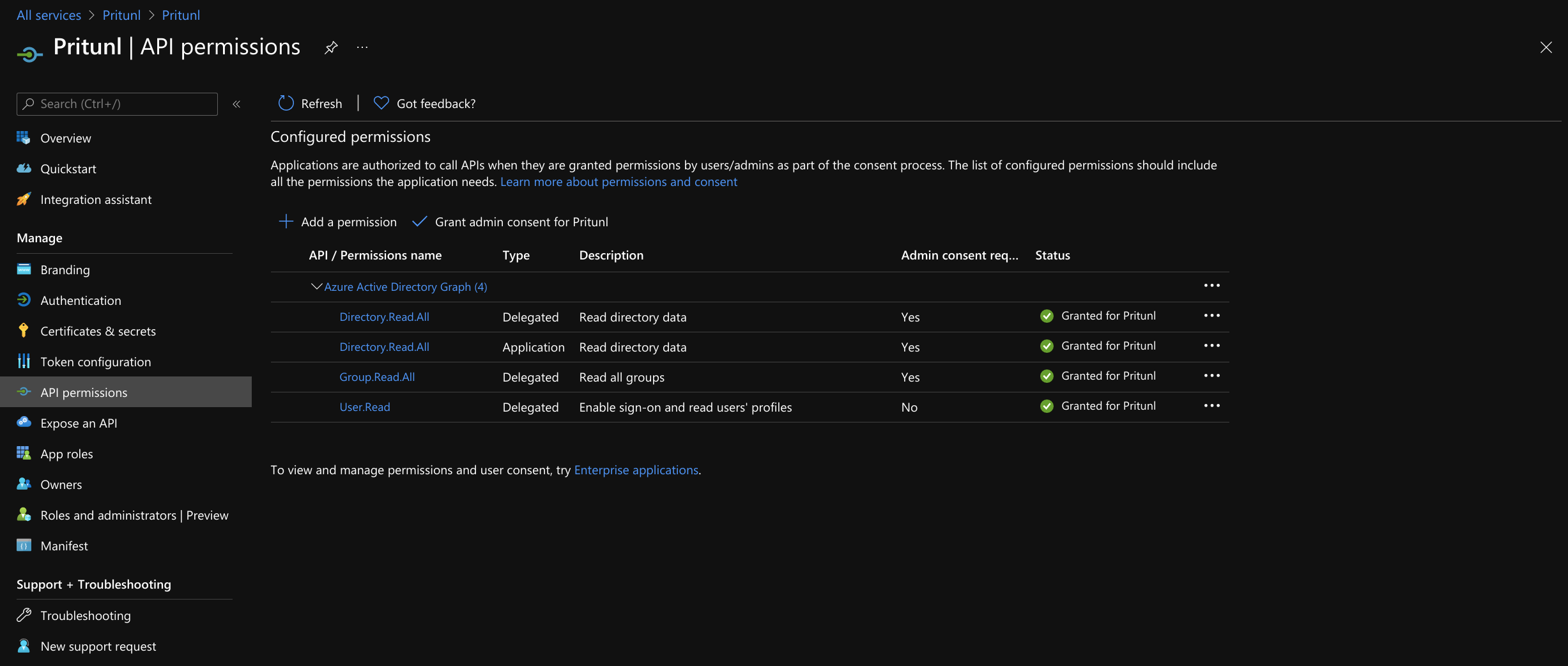
Task: Open ellipsis for Delegated Directory.Read.All row
Action: point(1212,316)
